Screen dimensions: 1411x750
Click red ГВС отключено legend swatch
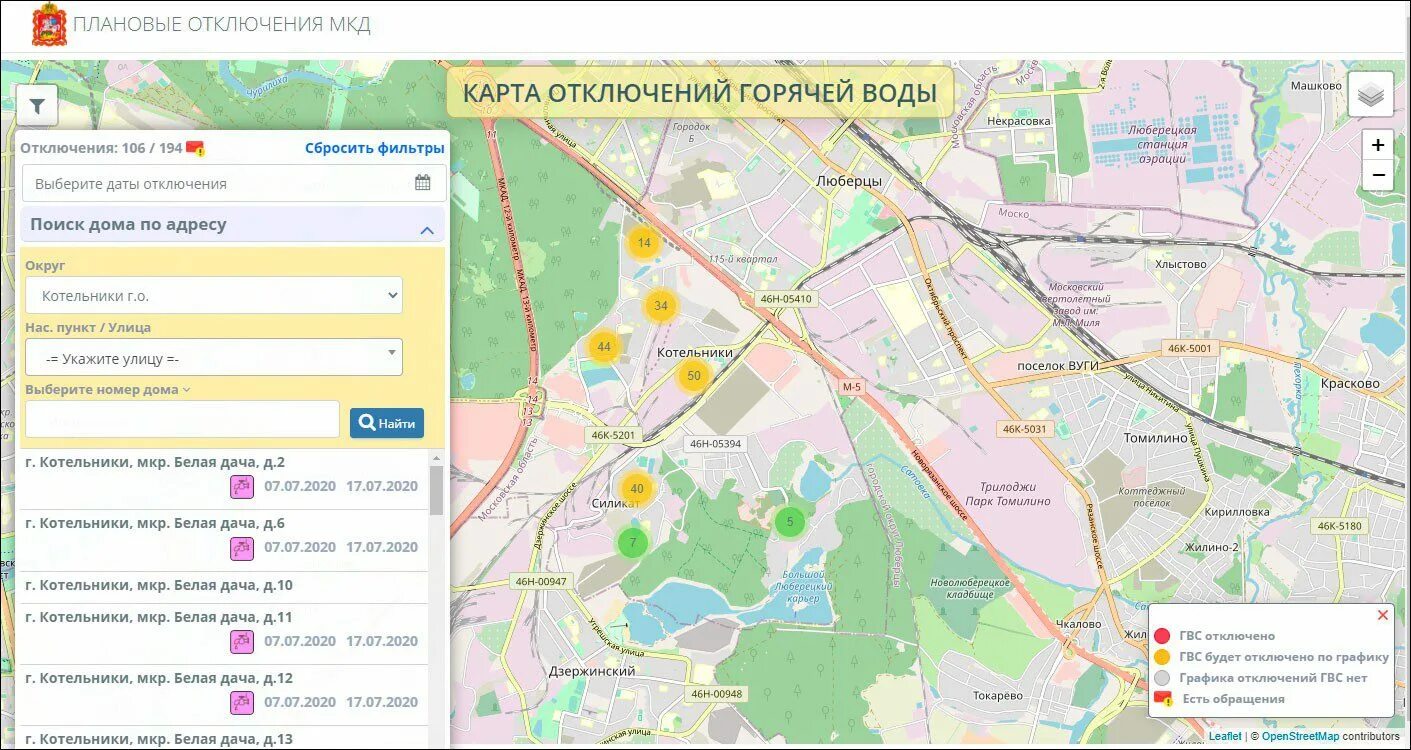[1162, 636]
